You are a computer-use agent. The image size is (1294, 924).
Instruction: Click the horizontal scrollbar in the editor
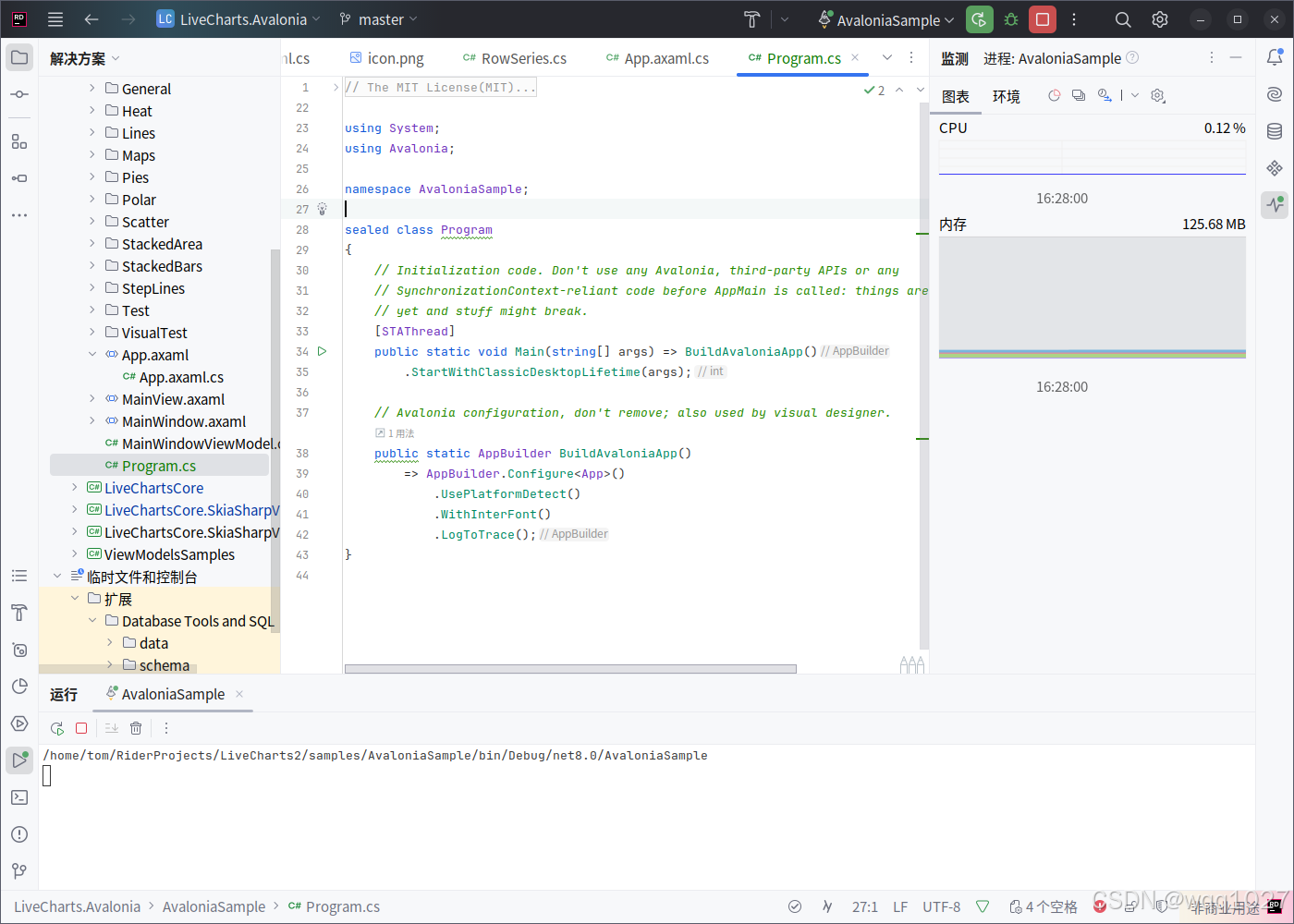pyautogui.click(x=570, y=669)
